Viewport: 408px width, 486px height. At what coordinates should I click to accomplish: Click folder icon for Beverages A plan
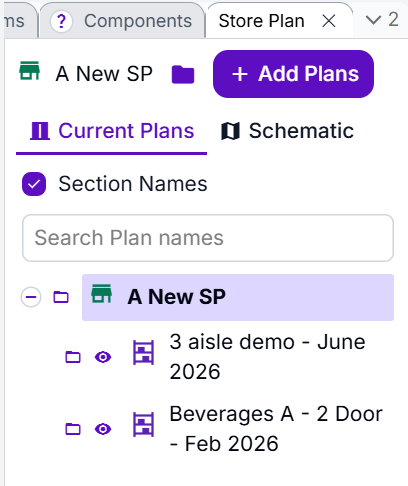73,429
